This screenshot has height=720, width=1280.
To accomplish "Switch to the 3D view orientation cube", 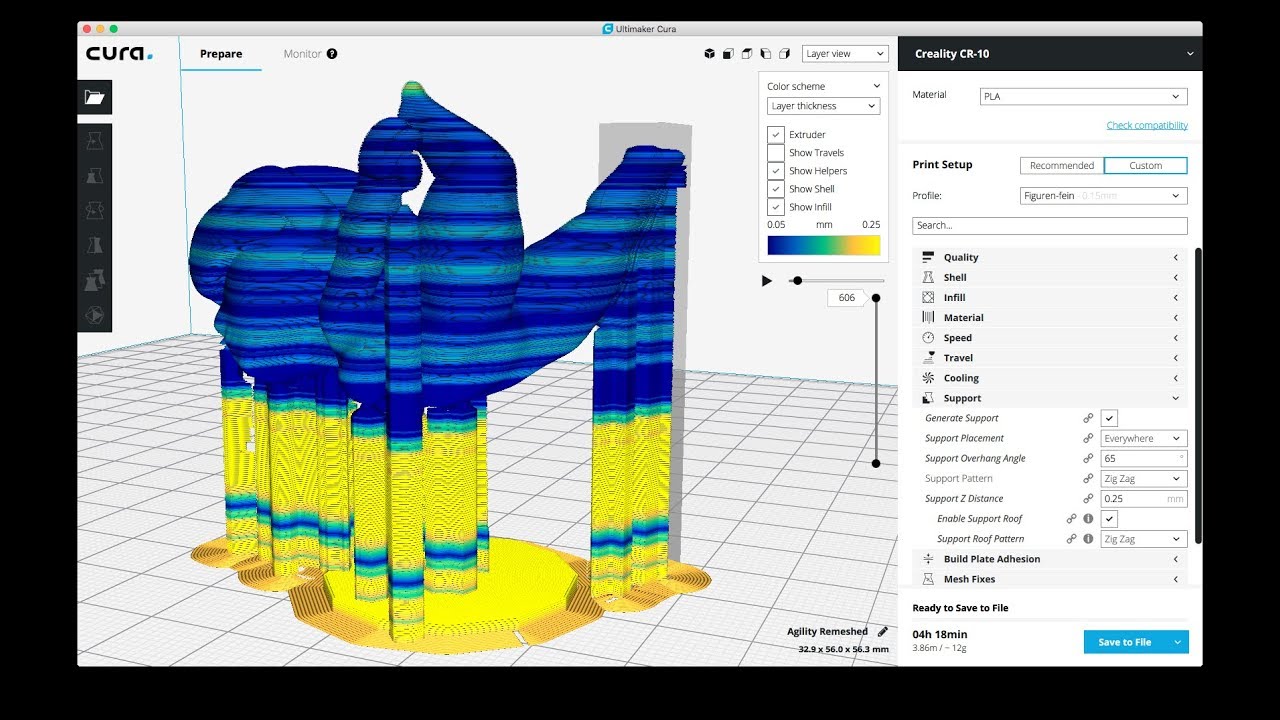I will 709,53.
